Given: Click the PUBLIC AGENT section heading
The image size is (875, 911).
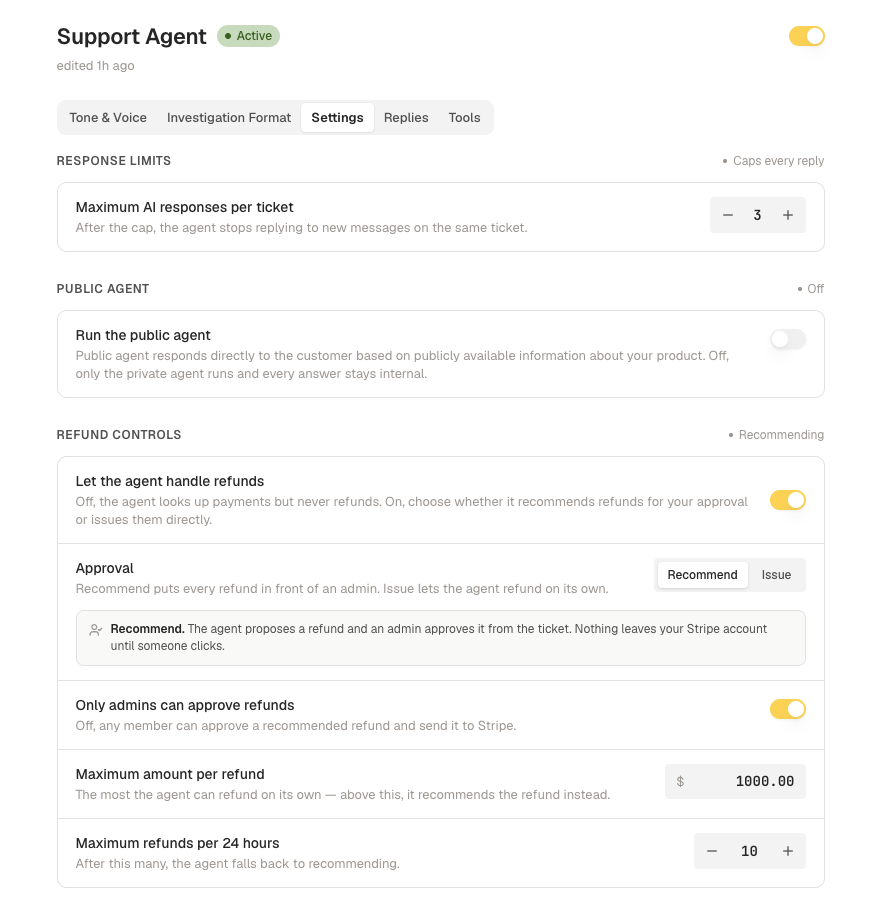Looking at the screenshot, I should pyautogui.click(x=103, y=289).
